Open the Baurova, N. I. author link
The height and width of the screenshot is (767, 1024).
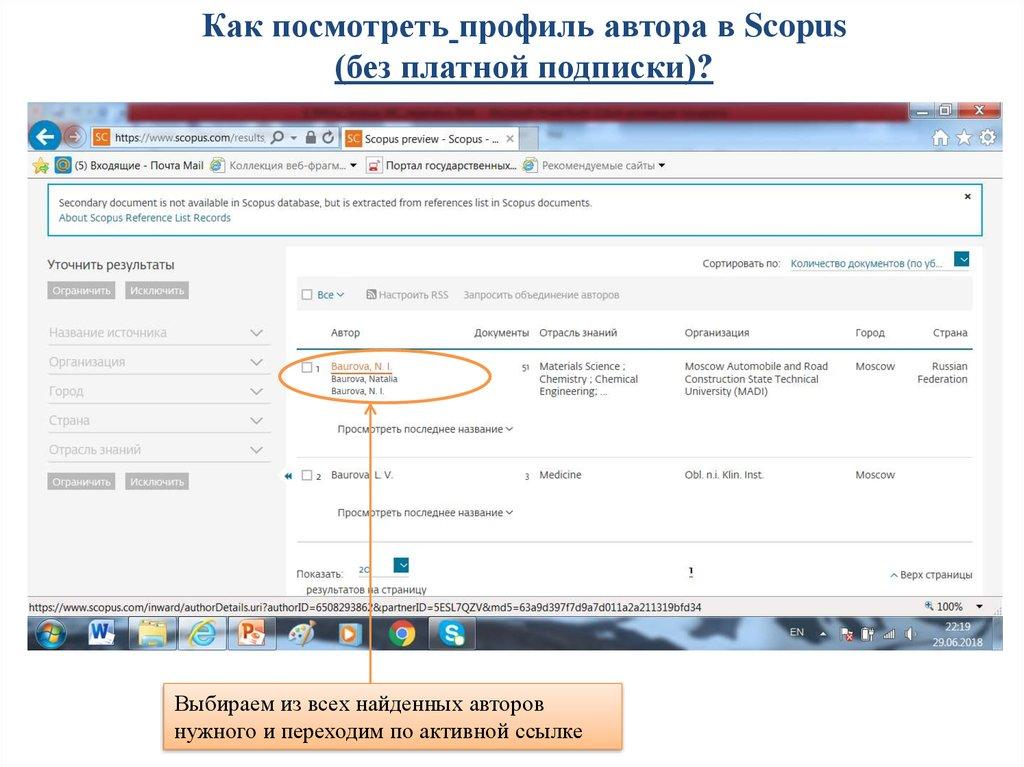[x=360, y=367]
